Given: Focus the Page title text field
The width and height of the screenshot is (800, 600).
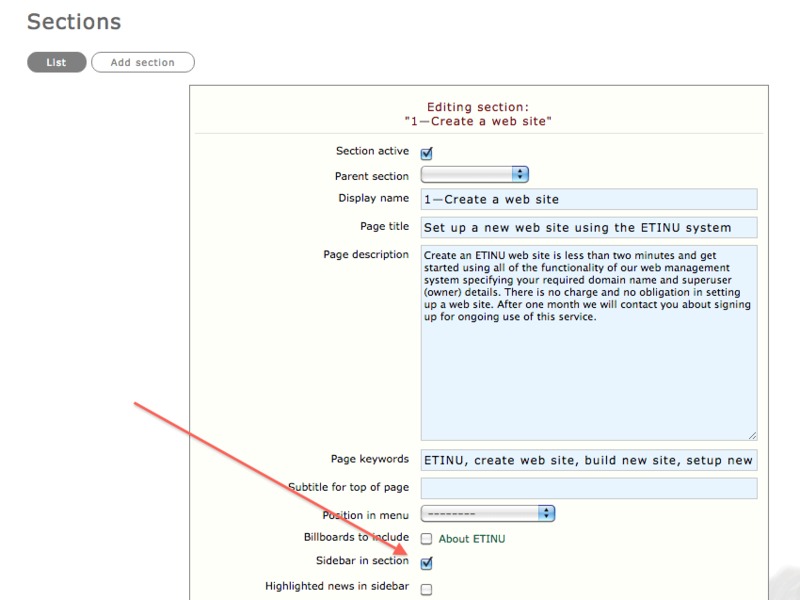Looking at the screenshot, I should click(588, 227).
